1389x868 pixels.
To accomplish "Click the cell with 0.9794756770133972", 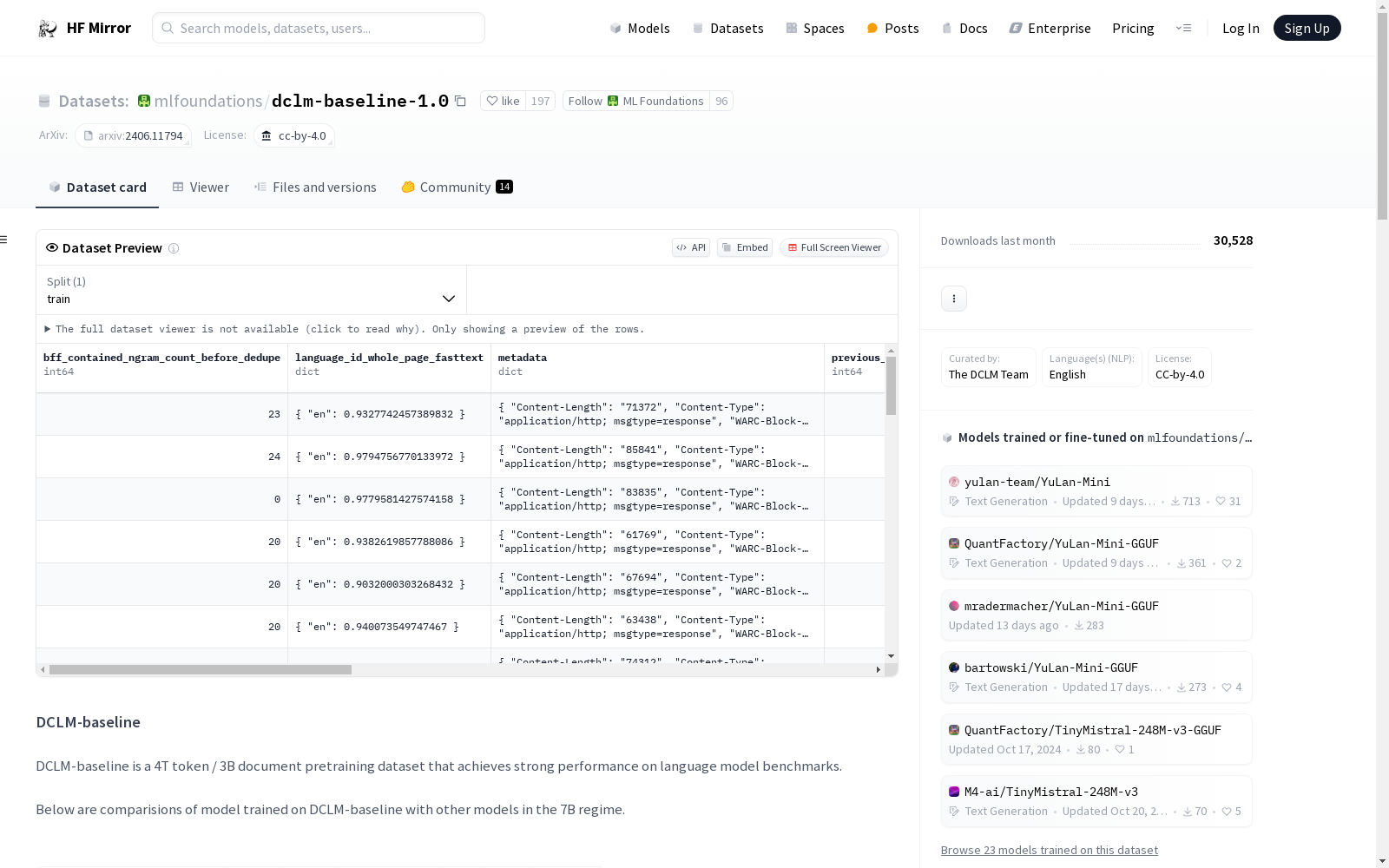I will click(x=389, y=457).
